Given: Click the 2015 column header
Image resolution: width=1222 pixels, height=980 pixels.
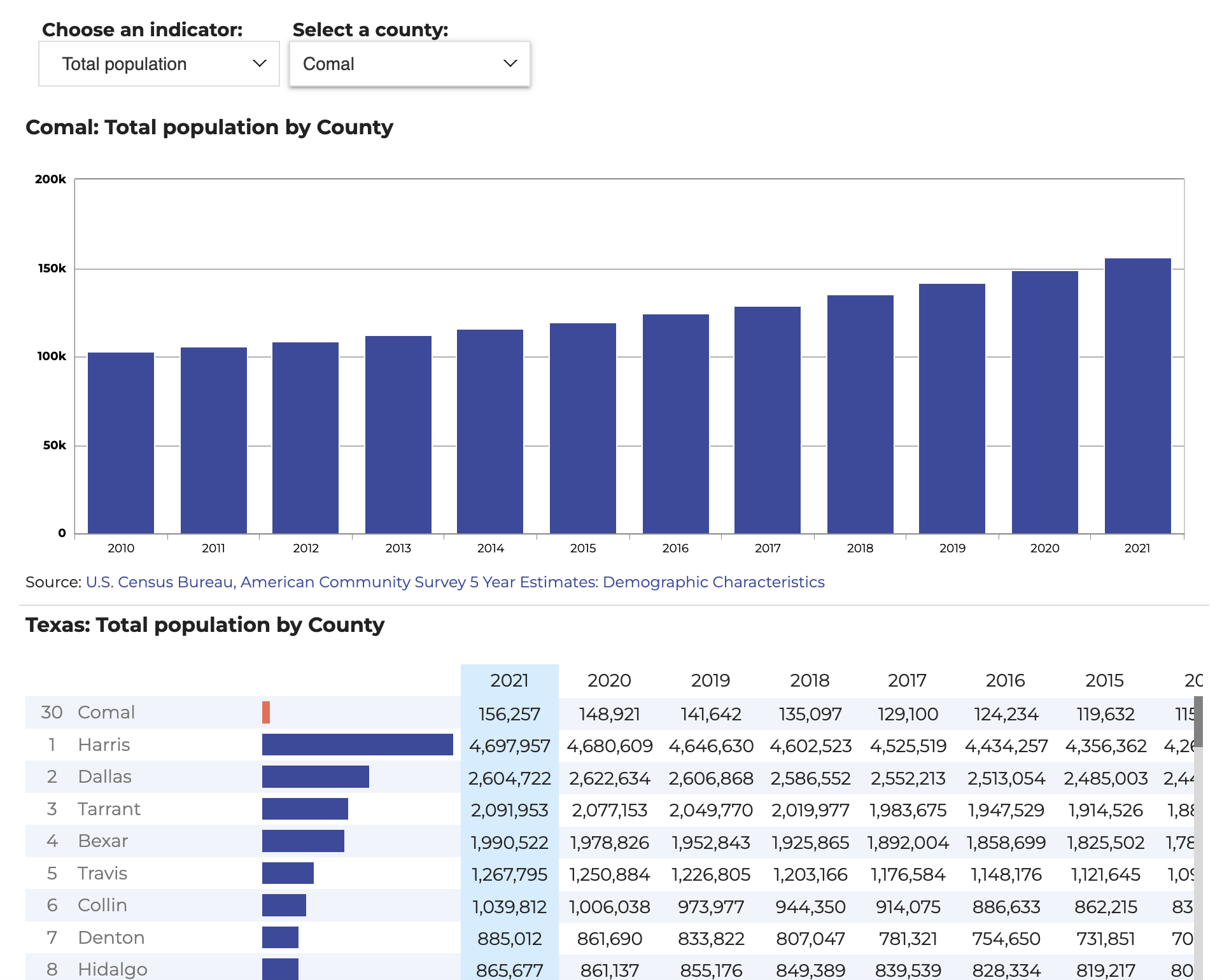Looking at the screenshot, I should pos(1104,680).
